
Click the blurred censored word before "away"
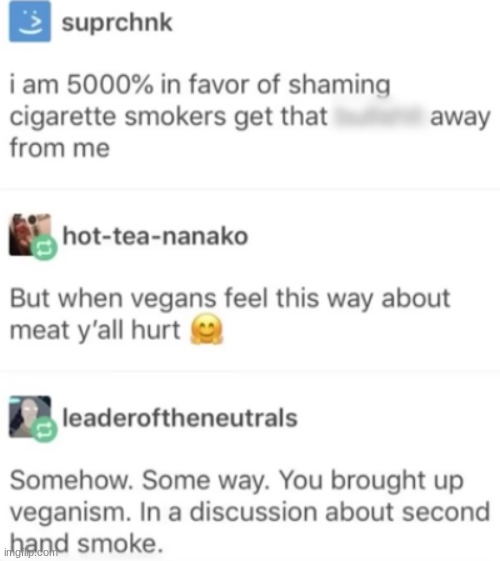click(378, 116)
